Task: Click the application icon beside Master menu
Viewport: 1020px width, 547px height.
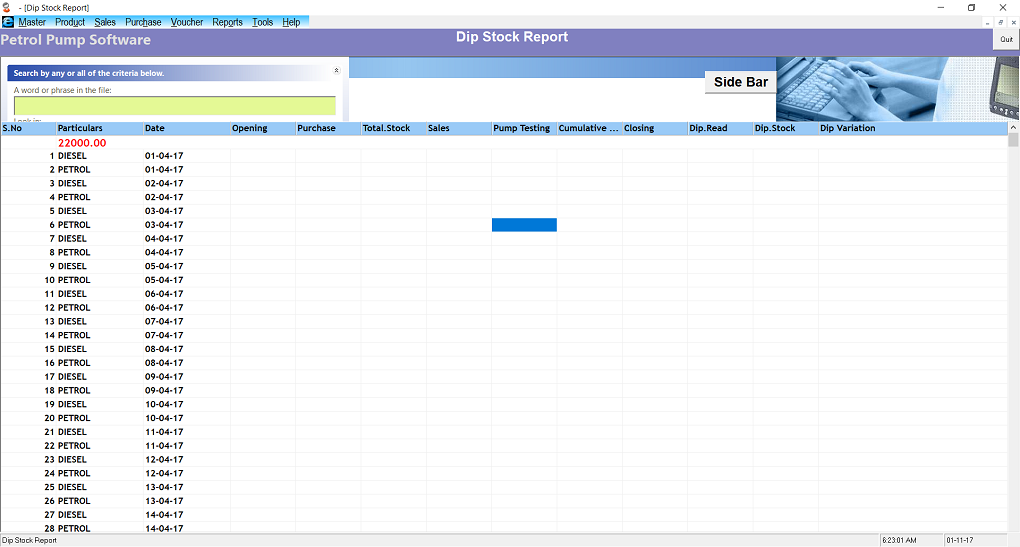Action: [x=8, y=22]
